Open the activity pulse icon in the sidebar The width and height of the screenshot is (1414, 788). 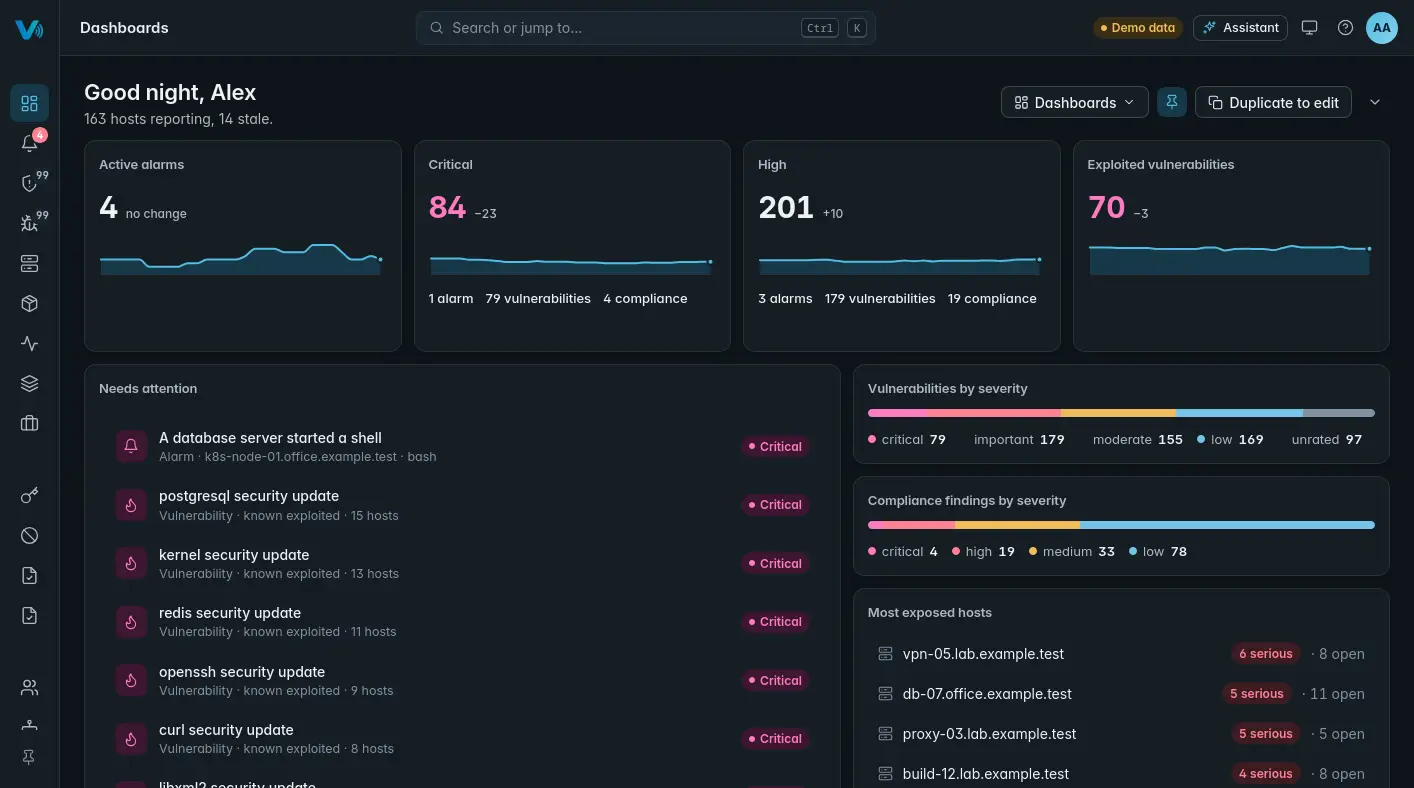(x=29, y=344)
